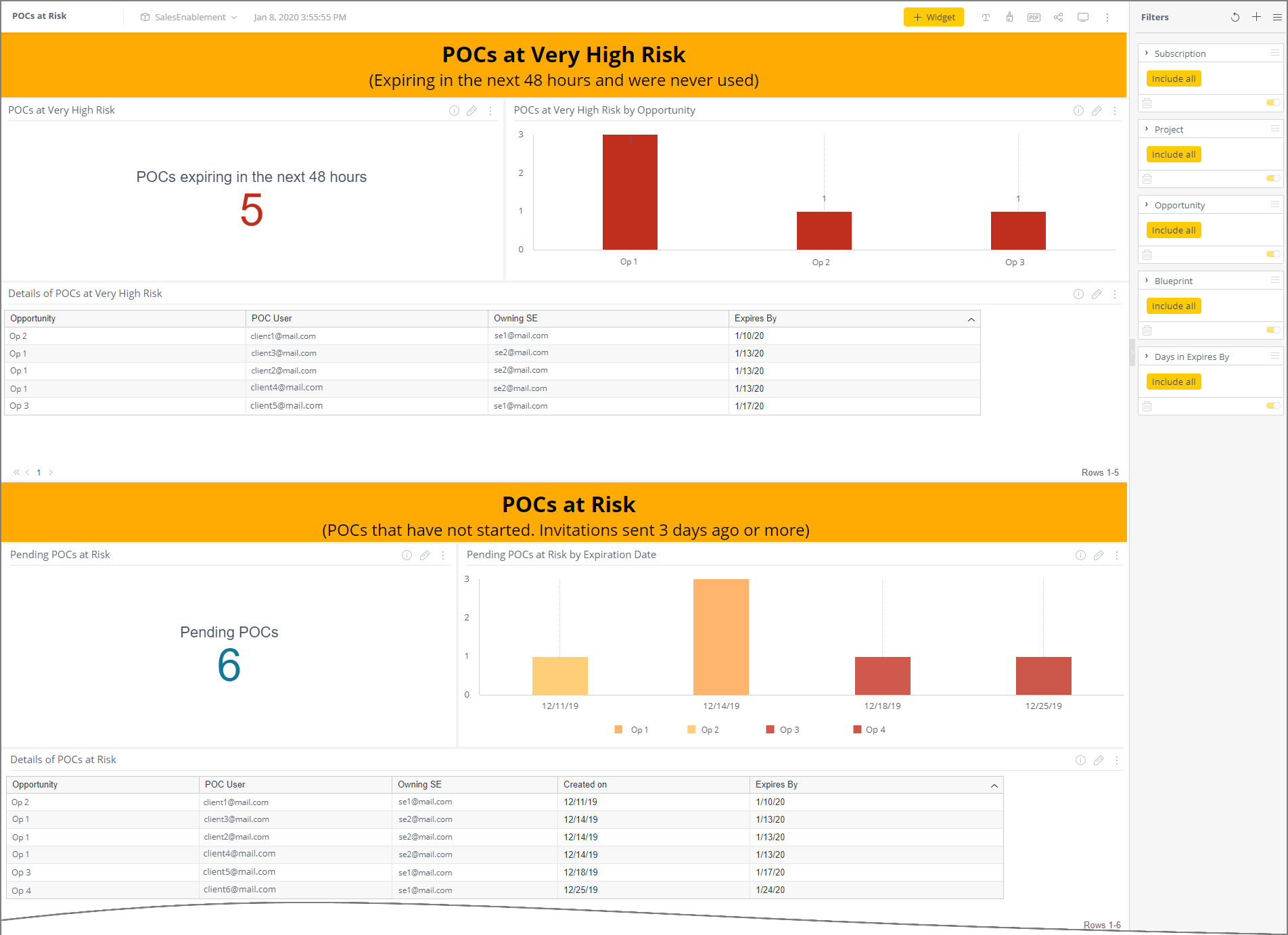Expand the Days in Expires By filter chevron

1147,356
